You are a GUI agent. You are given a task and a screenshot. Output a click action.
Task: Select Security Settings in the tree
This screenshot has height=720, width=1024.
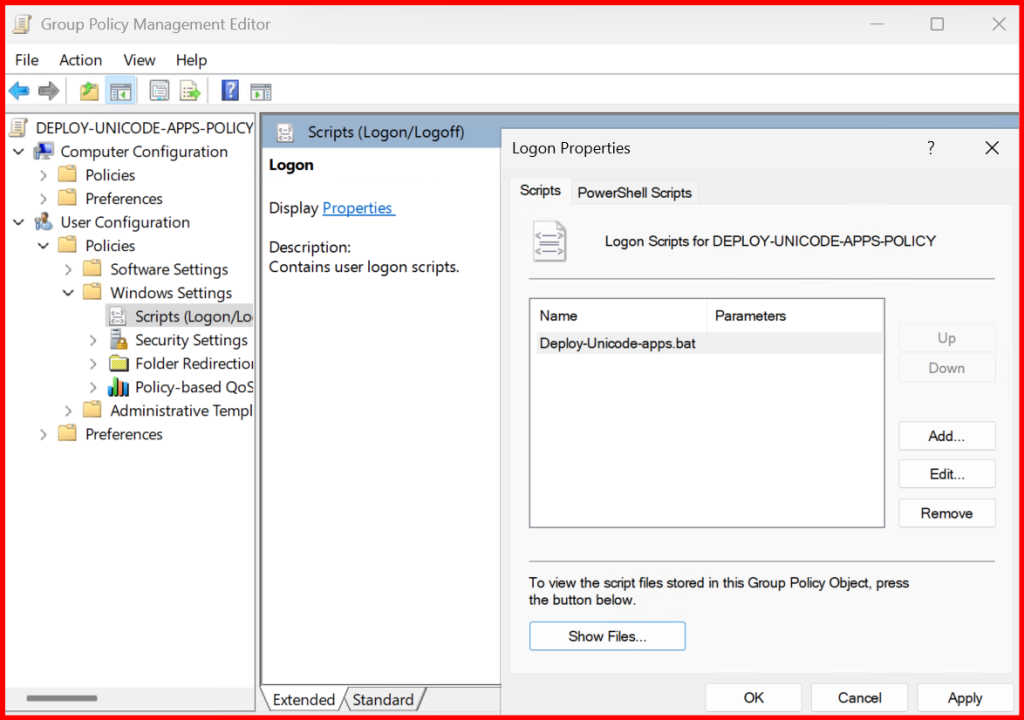(x=191, y=340)
